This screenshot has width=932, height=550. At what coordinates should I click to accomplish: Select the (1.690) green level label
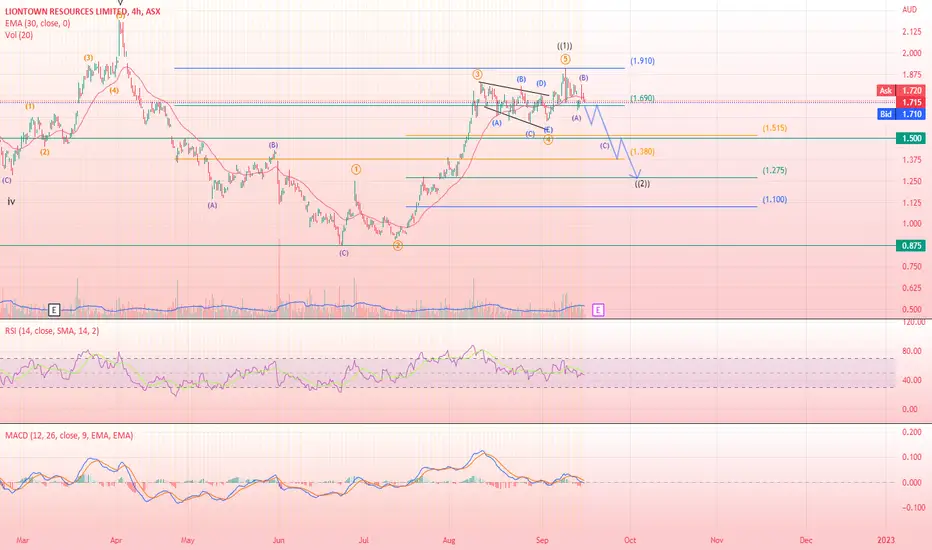[643, 98]
